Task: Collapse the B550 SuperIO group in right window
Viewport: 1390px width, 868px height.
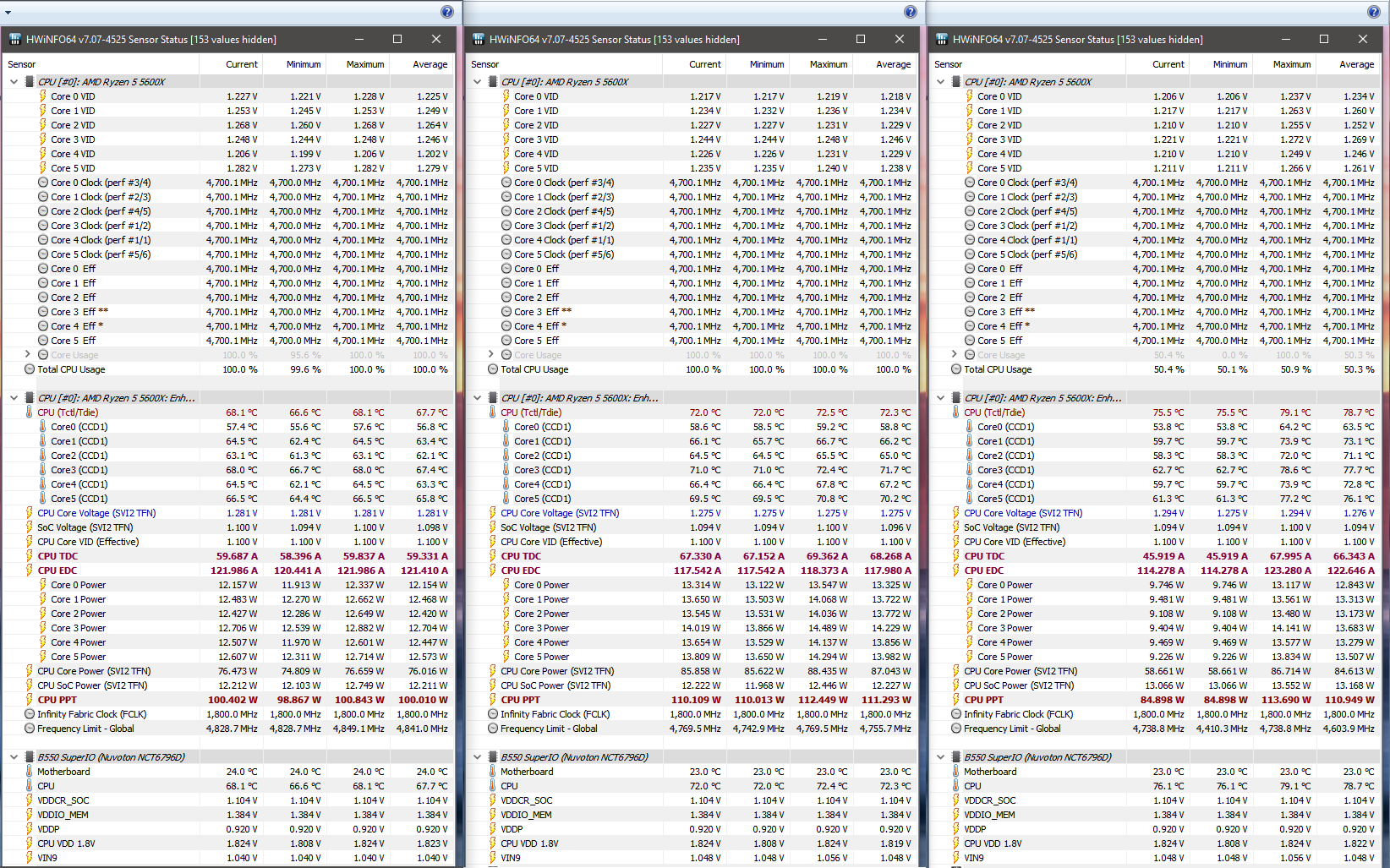Action: (940, 757)
